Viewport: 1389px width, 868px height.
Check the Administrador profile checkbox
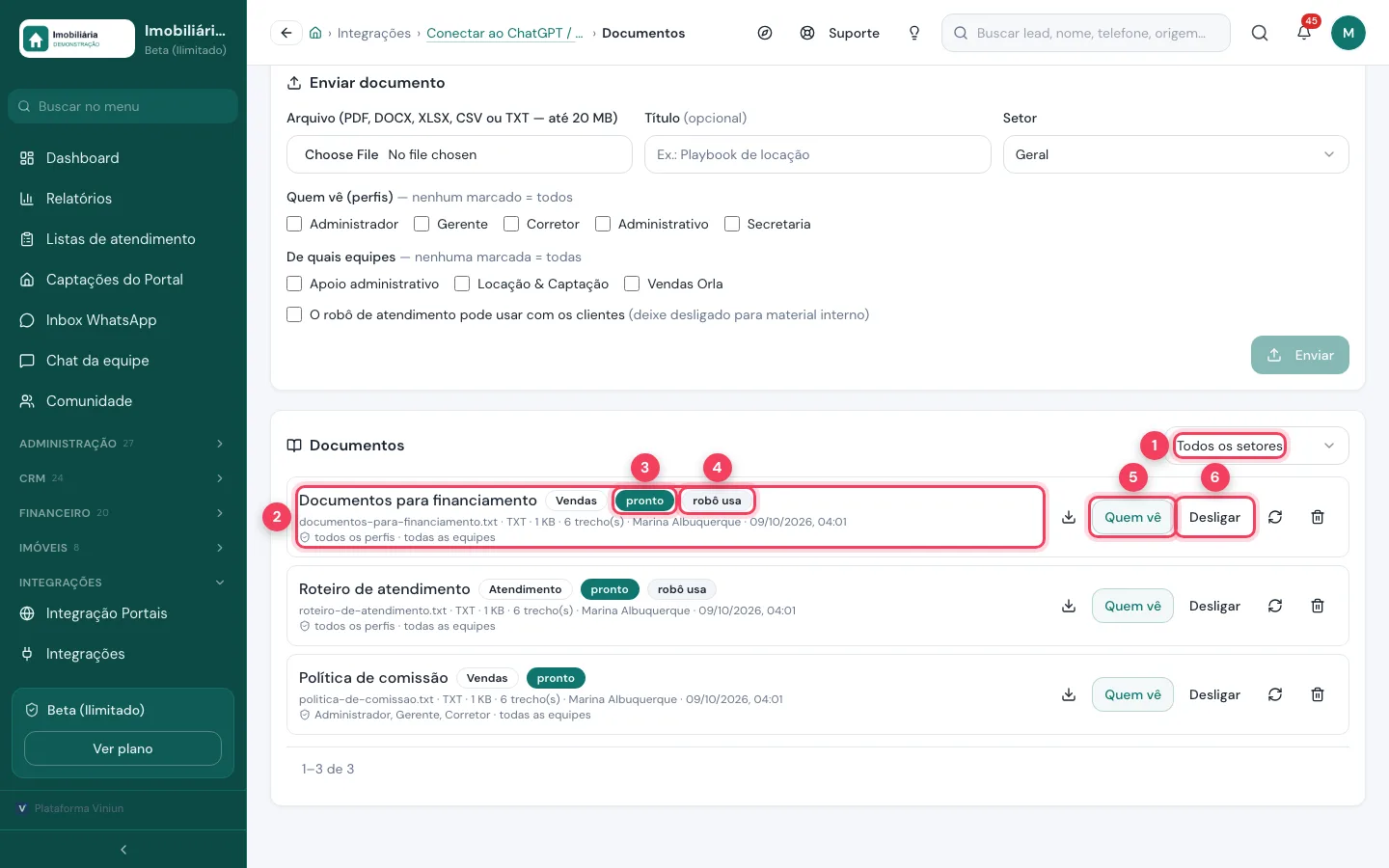(x=294, y=224)
